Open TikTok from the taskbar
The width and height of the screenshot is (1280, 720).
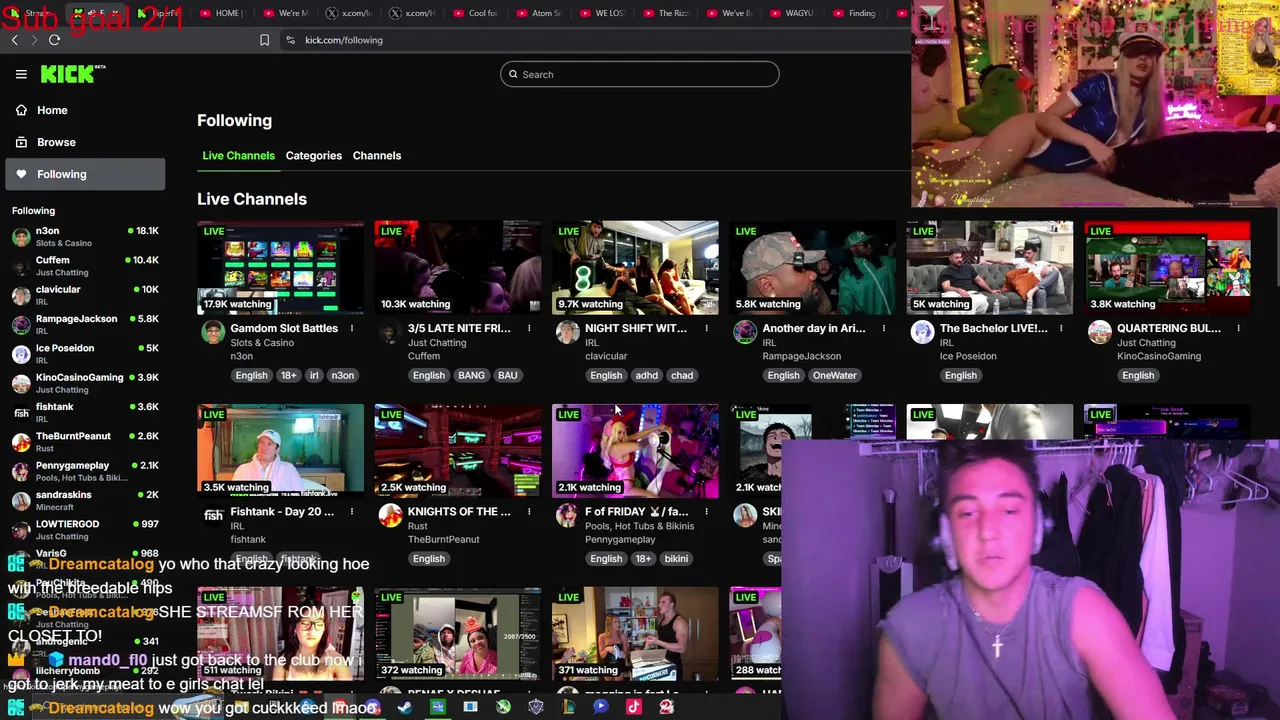[x=633, y=707]
